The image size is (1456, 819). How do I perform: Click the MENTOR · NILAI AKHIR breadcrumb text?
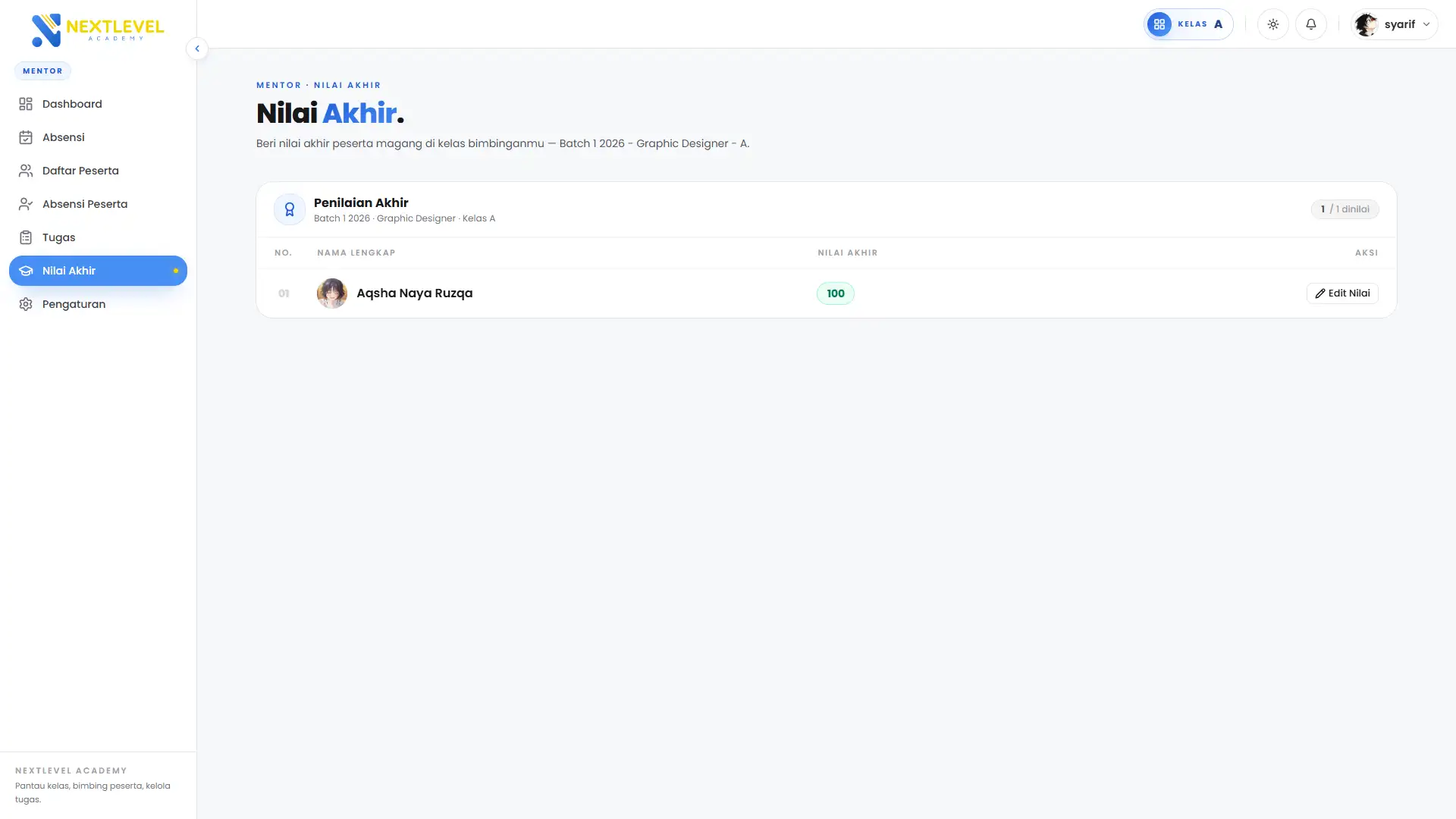tap(318, 85)
